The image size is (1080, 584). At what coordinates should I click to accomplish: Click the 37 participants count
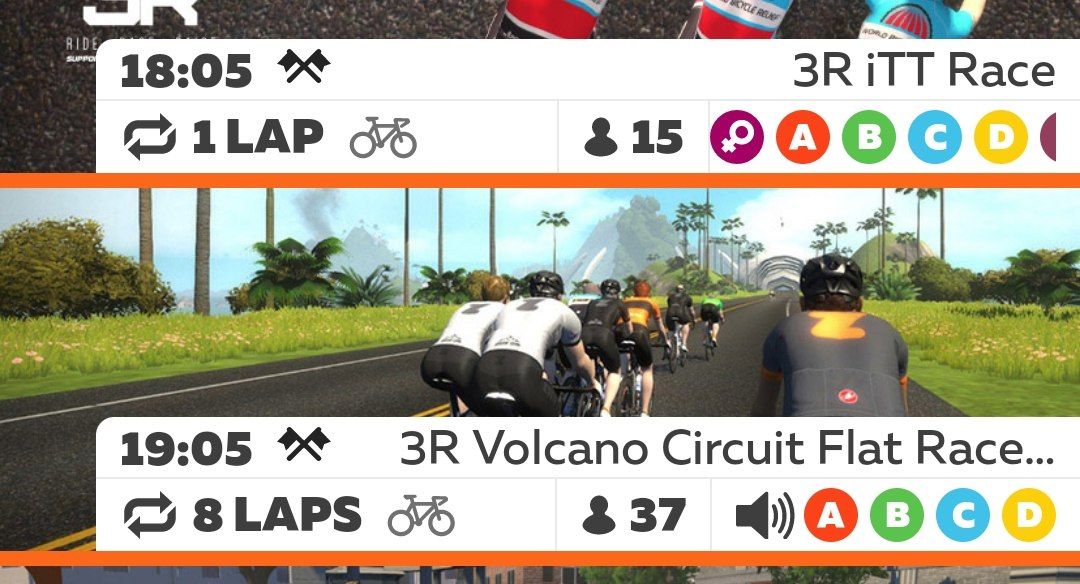coord(634,514)
